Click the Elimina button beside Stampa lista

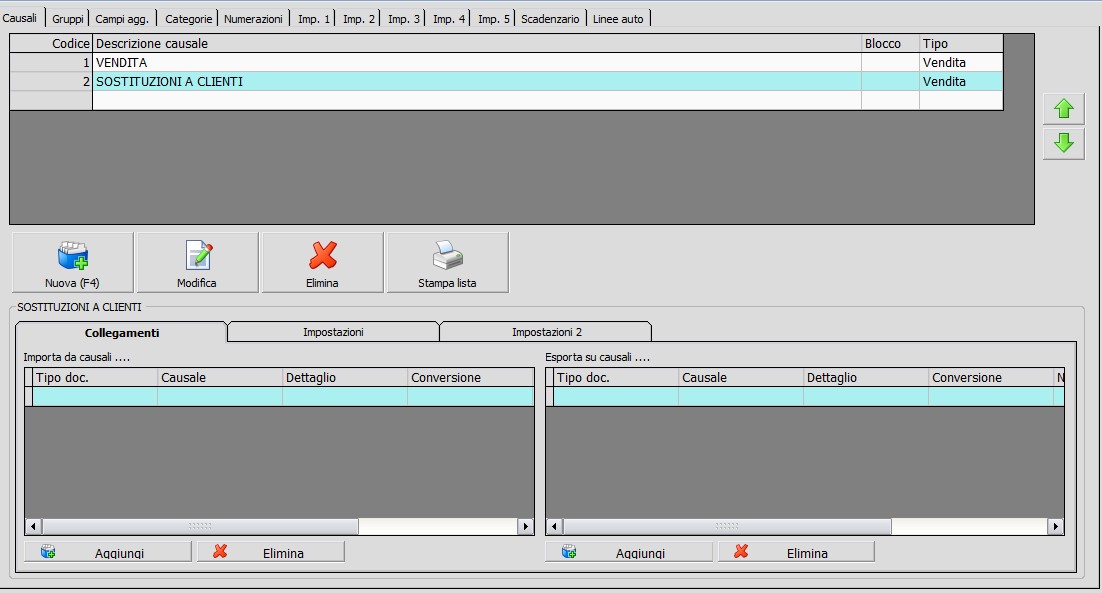click(323, 262)
